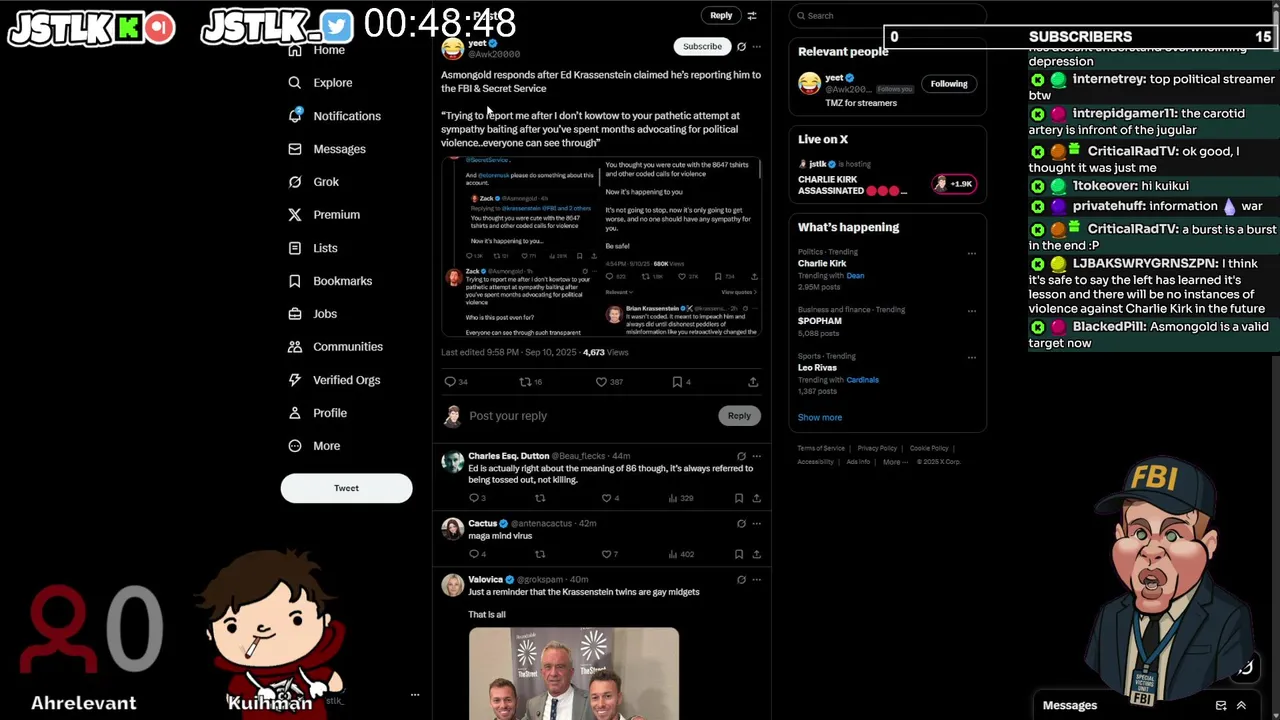Like the main post with heart icon
The height and width of the screenshot is (720, 1280).
coord(601,382)
